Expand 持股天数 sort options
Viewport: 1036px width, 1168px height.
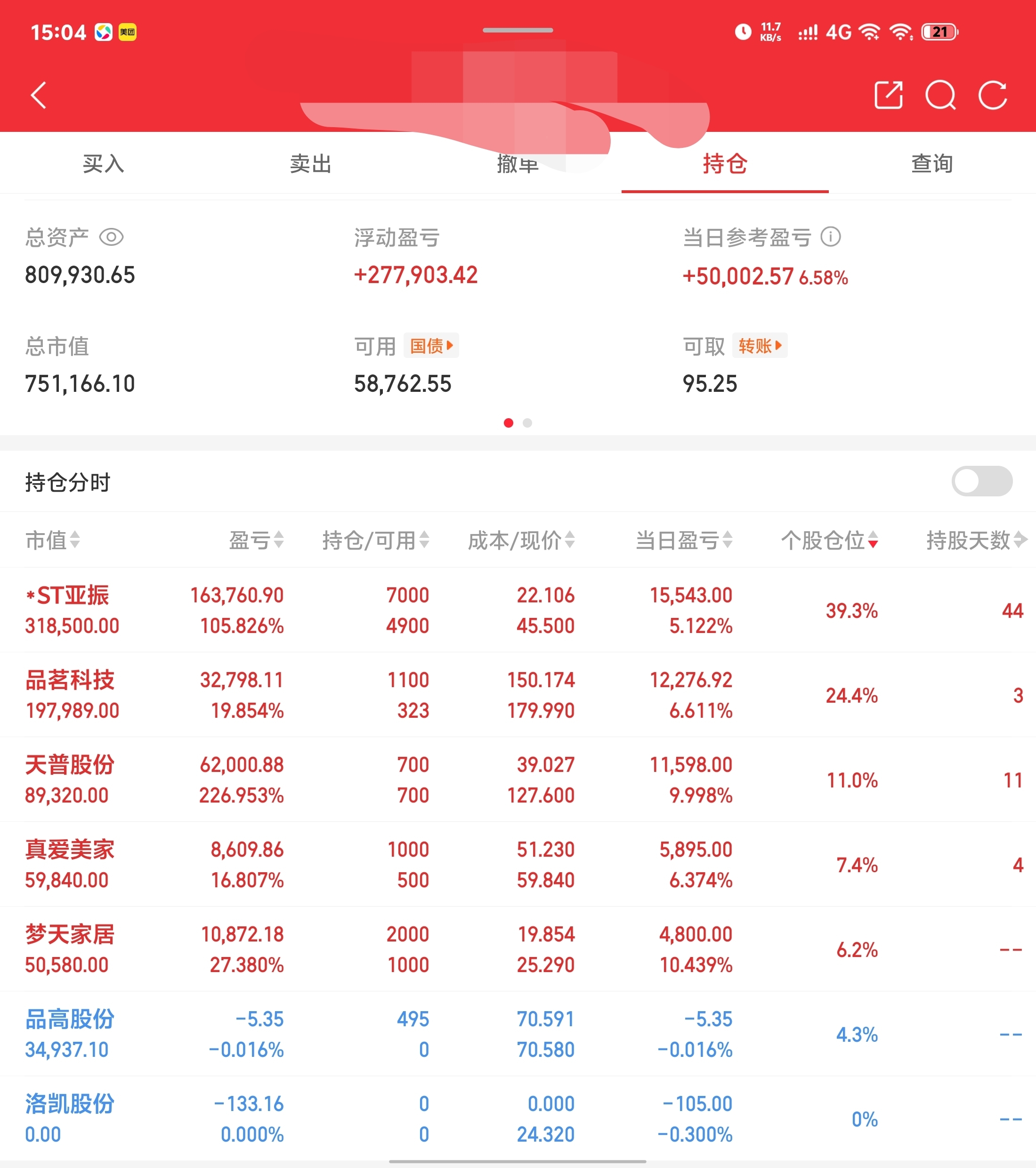[x=1020, y=539]
